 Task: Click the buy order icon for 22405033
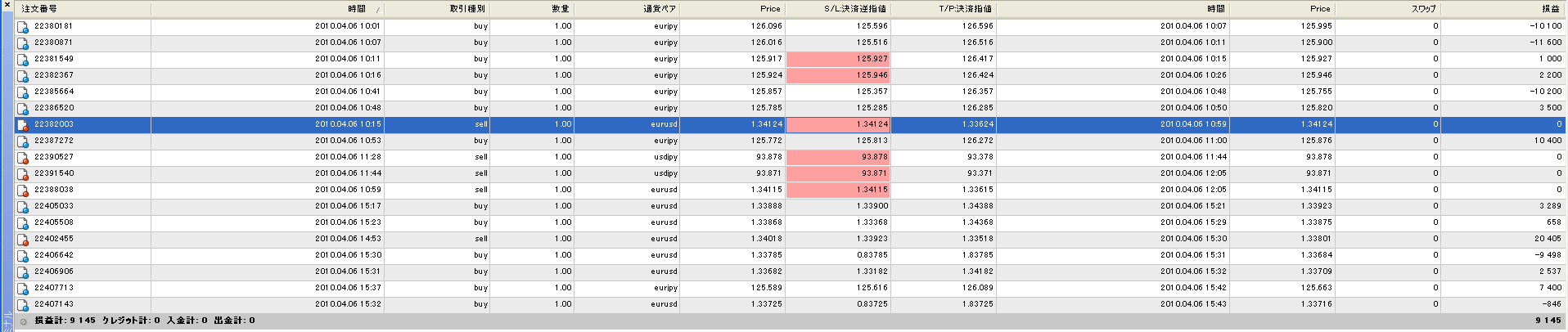(x=23, y=206)
